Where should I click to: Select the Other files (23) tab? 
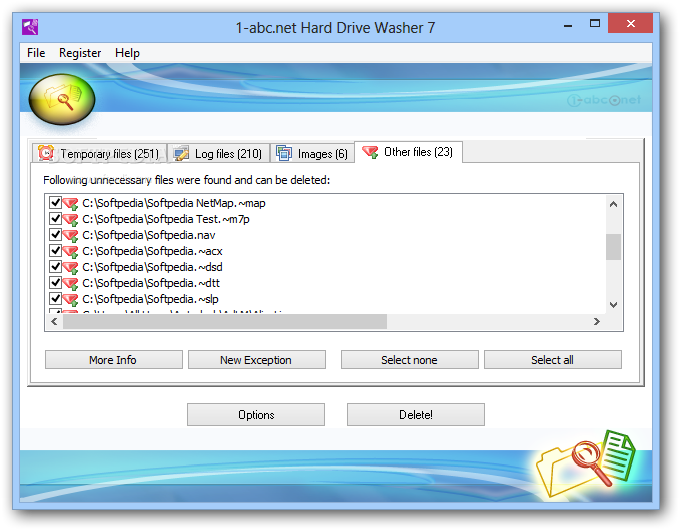tap(408, 152)
